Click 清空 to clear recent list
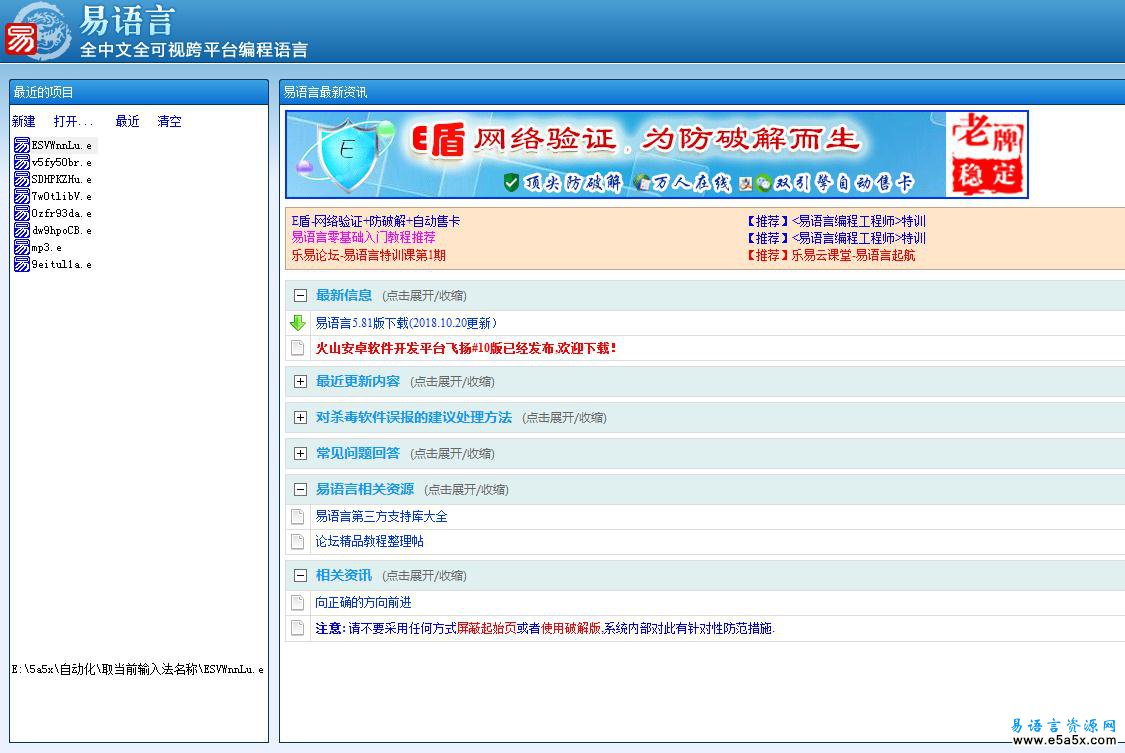Screen dimensions: 1125x753 click(169, 121)
